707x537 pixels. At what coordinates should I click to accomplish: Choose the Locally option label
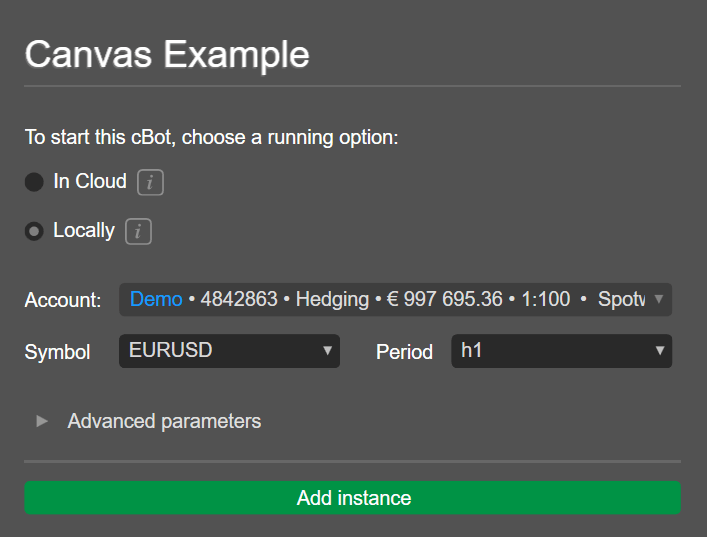point(84,230)
